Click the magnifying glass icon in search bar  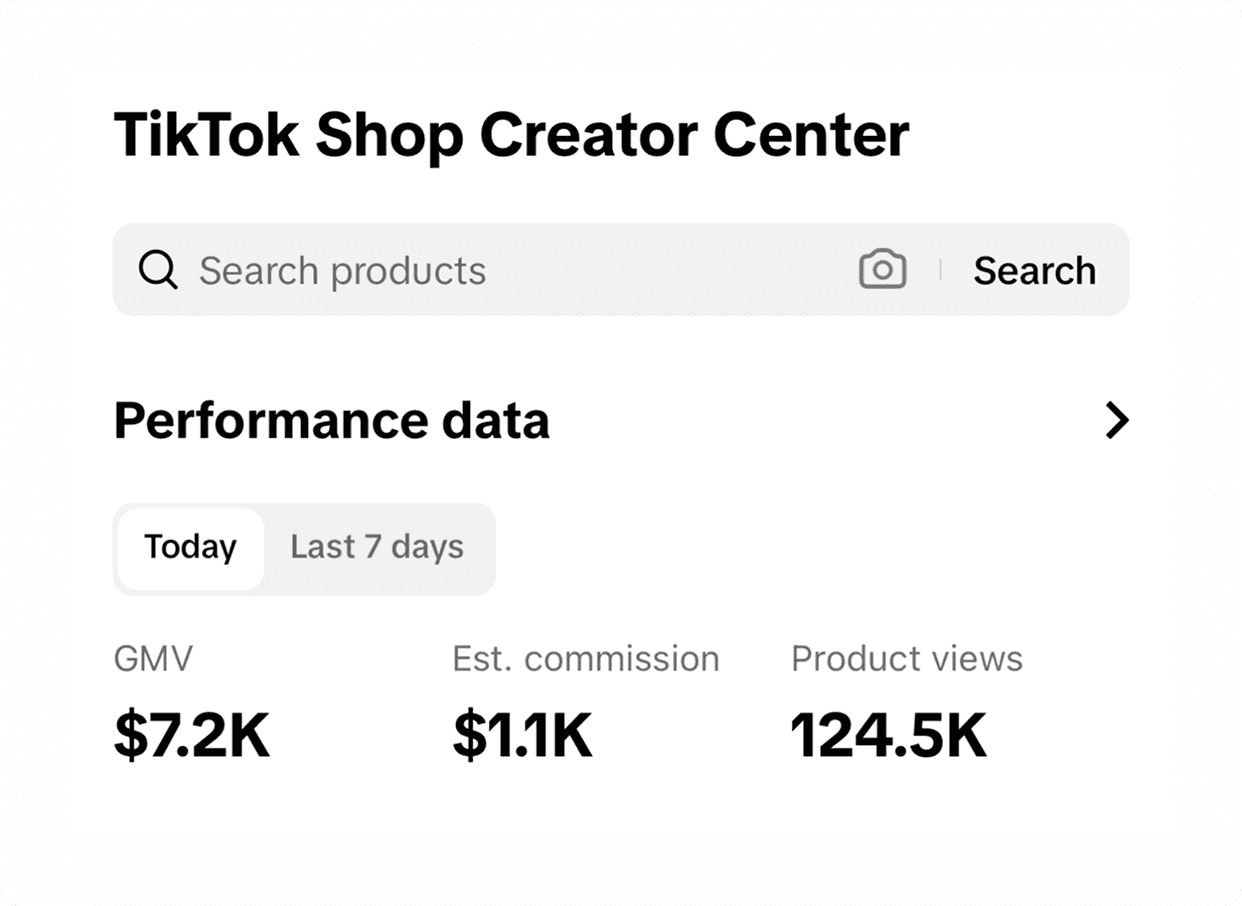(158, 270)
